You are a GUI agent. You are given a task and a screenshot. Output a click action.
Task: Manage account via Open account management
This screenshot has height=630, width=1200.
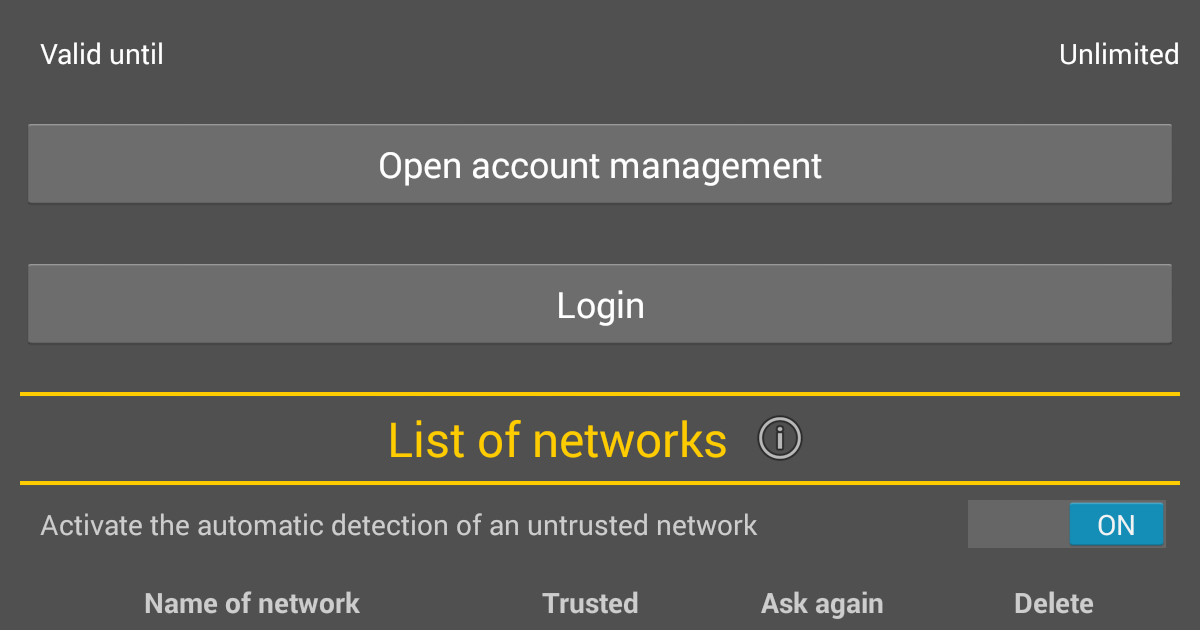[600, 164]
